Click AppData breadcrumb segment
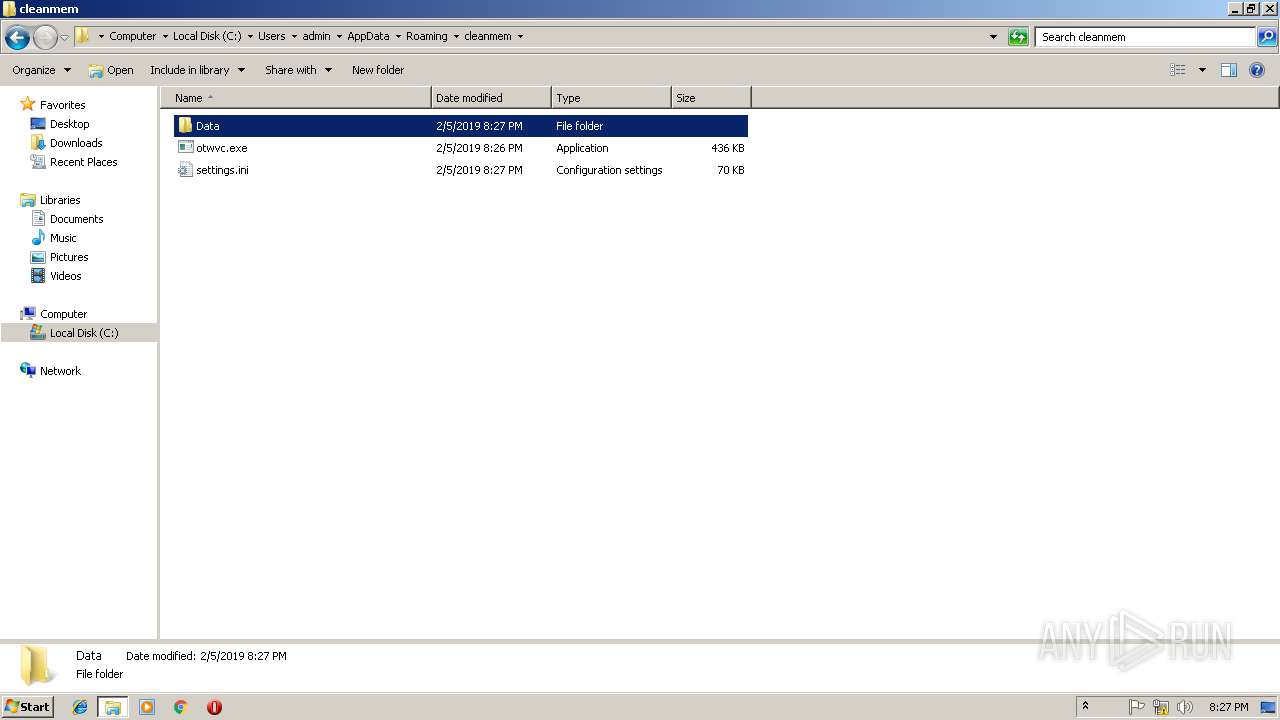 pyautogui.click(x=368, y=36)
